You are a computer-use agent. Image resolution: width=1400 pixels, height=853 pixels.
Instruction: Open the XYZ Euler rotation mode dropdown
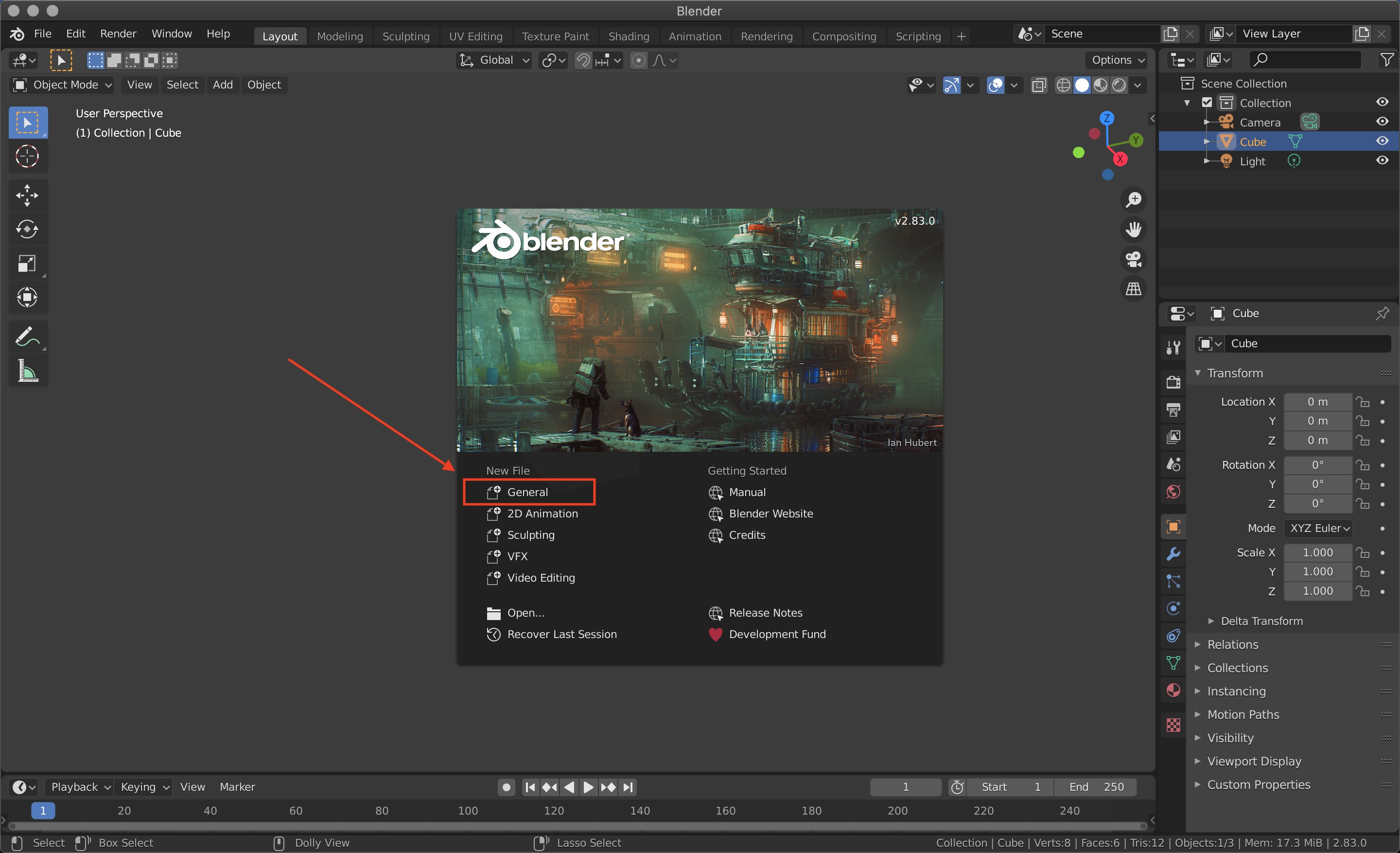(x=1318, y=529)
